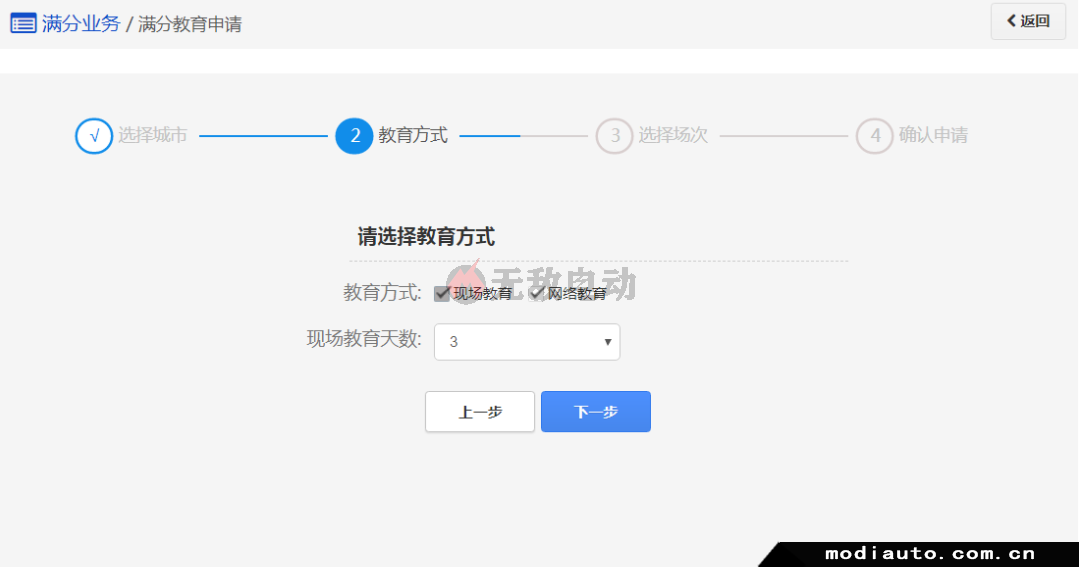
Task: Click the 教育方式 step label
Action: [413, 135]
